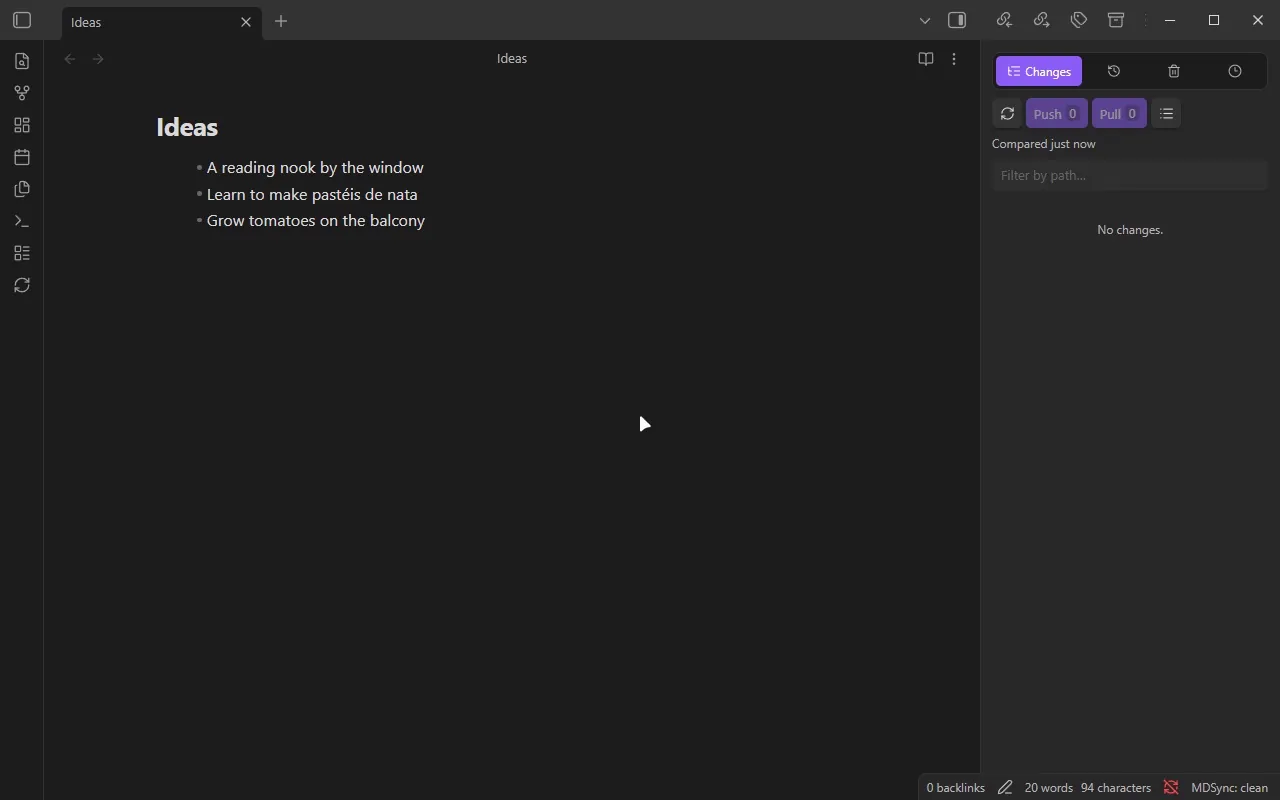Open a new tab with plus
This screenshot has width=1280, height=800.
[281, 21]
